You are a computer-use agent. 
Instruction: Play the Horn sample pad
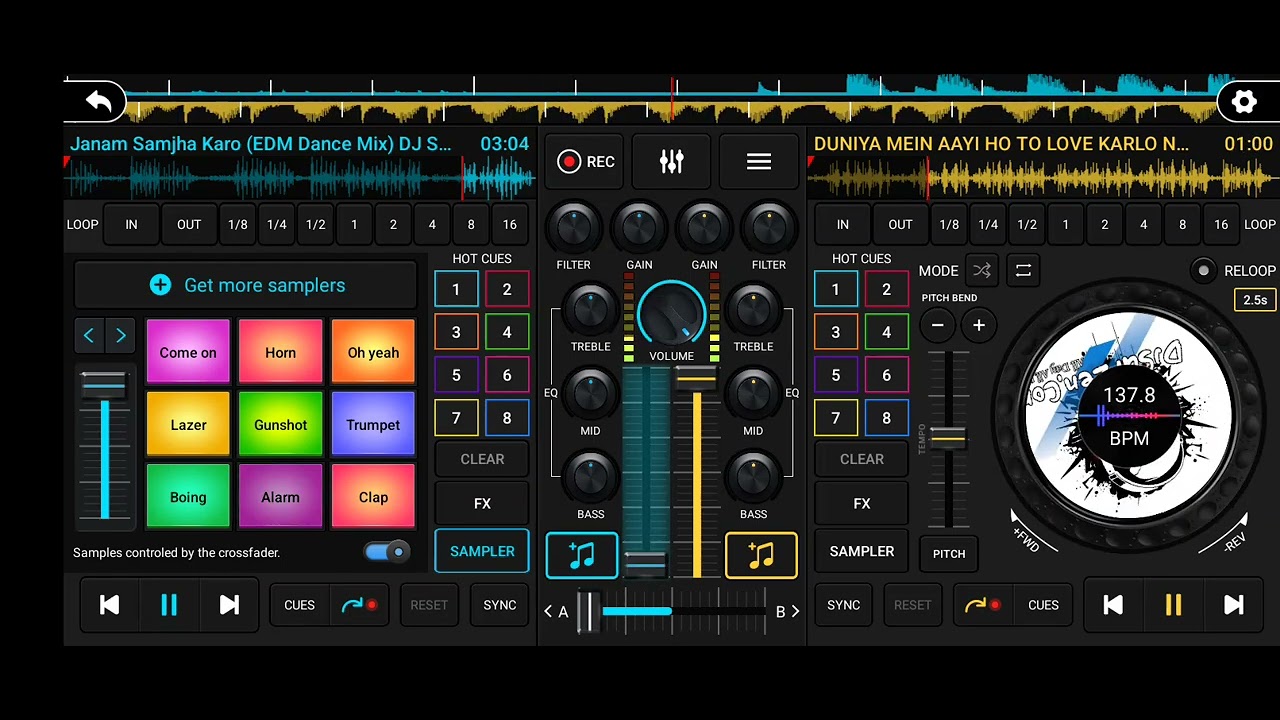click(x=281, y=353)
